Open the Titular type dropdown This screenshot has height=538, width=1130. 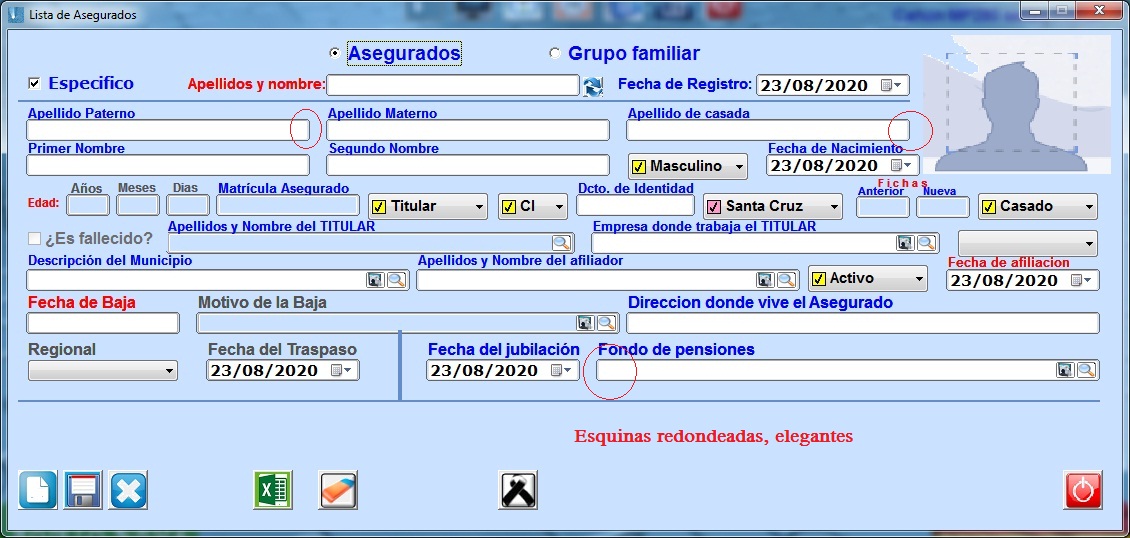(x=428, y=207)
